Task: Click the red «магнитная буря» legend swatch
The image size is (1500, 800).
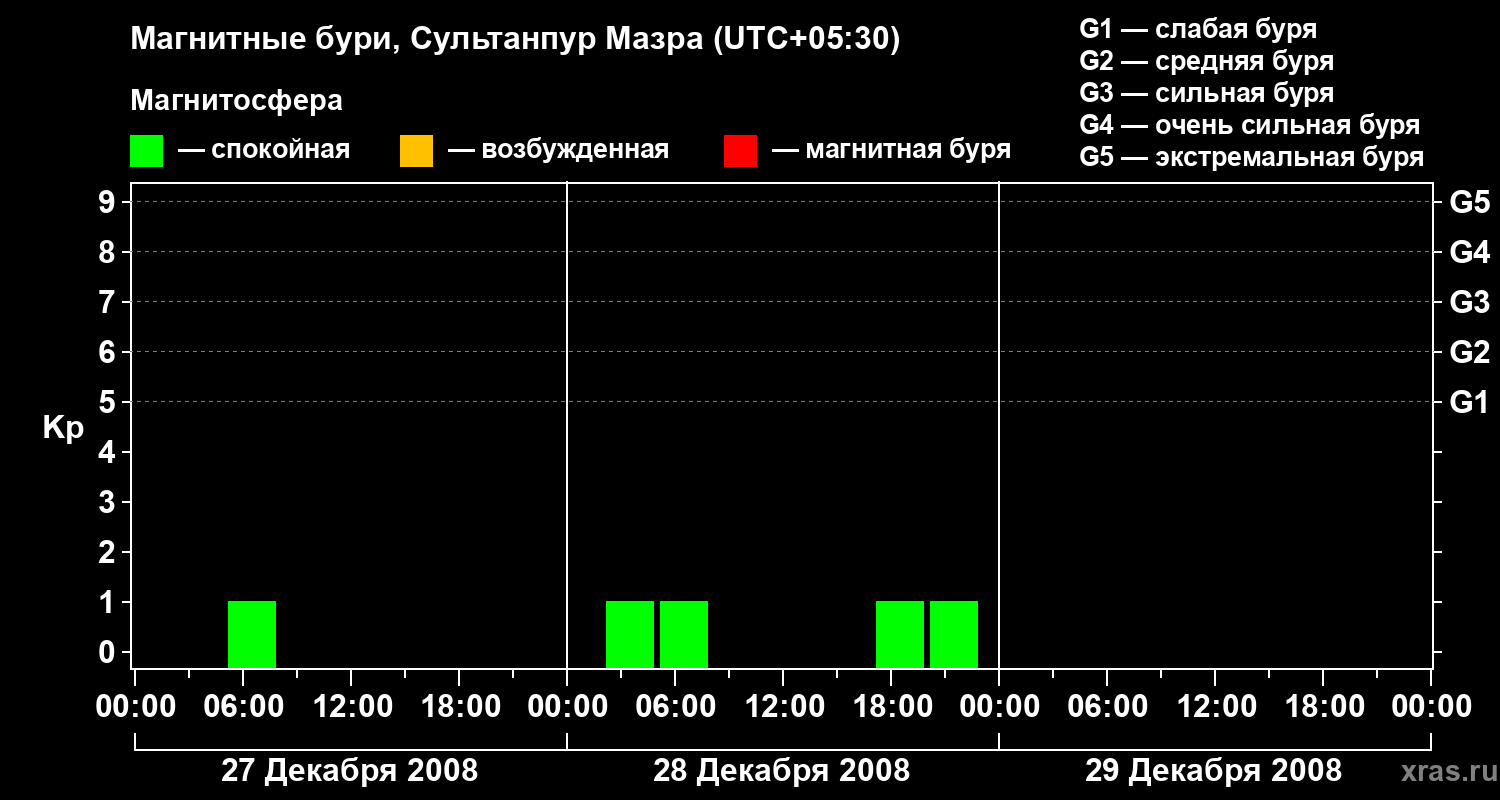Action: point(740,151)
